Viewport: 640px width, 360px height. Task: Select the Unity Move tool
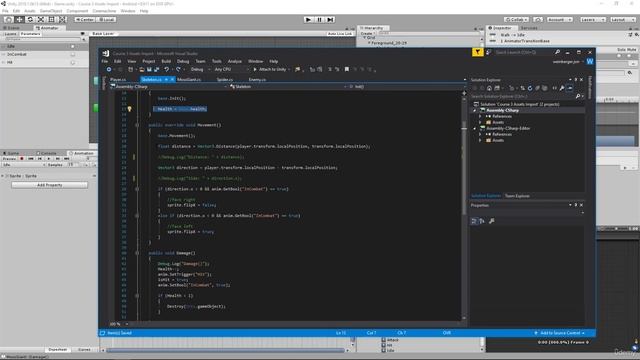(19, 20)
